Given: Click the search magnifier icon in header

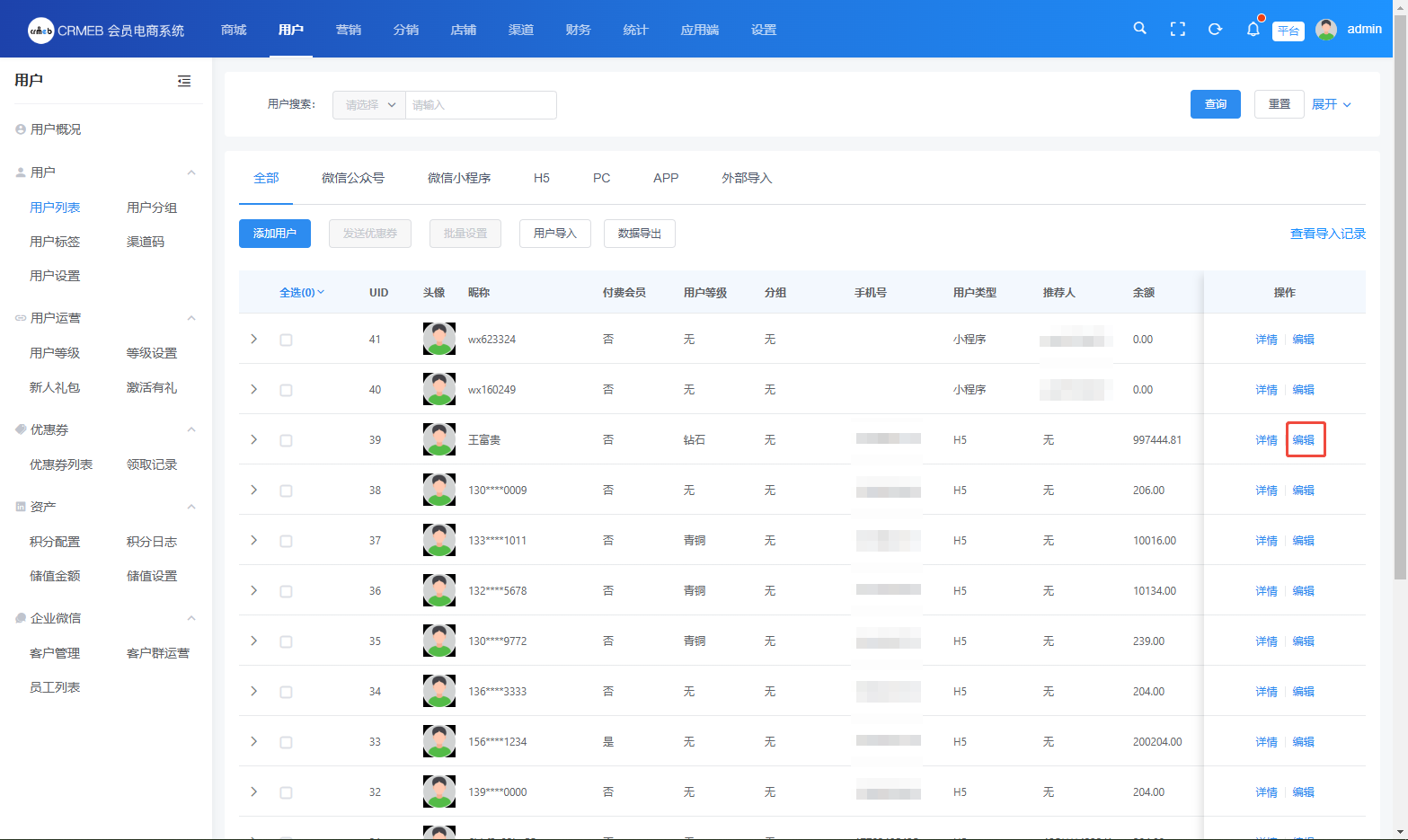Looking at the screenshot, I should (1139, 29).
